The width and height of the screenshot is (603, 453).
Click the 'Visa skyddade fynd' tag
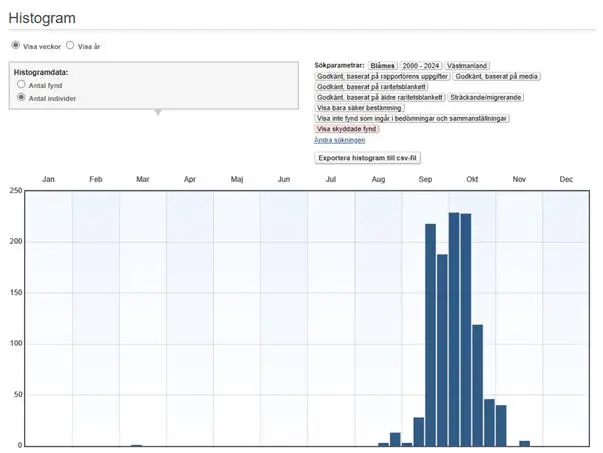(347, 129)
